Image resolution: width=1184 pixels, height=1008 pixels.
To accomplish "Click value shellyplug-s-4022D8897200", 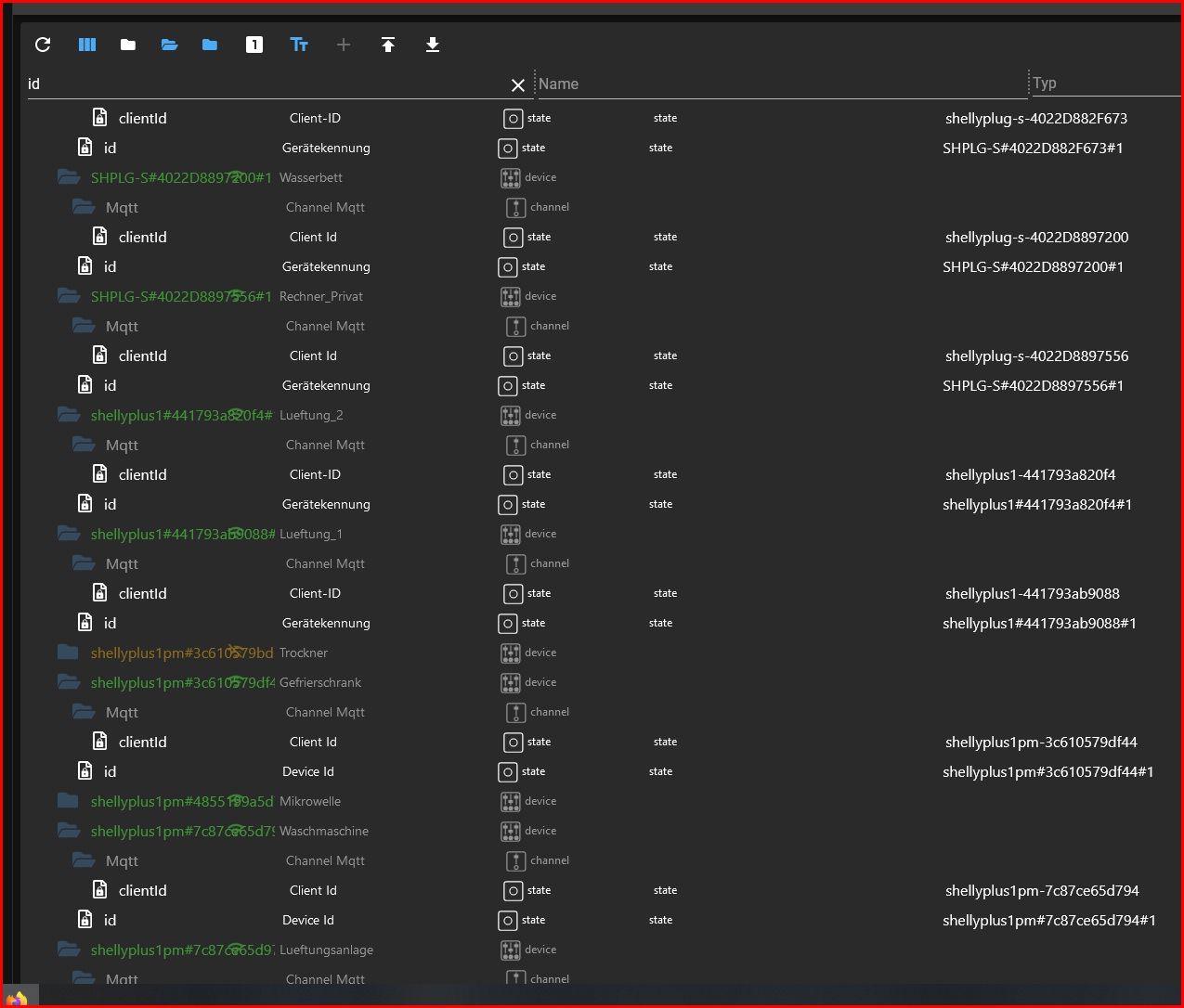I will tap(1037, 237).
